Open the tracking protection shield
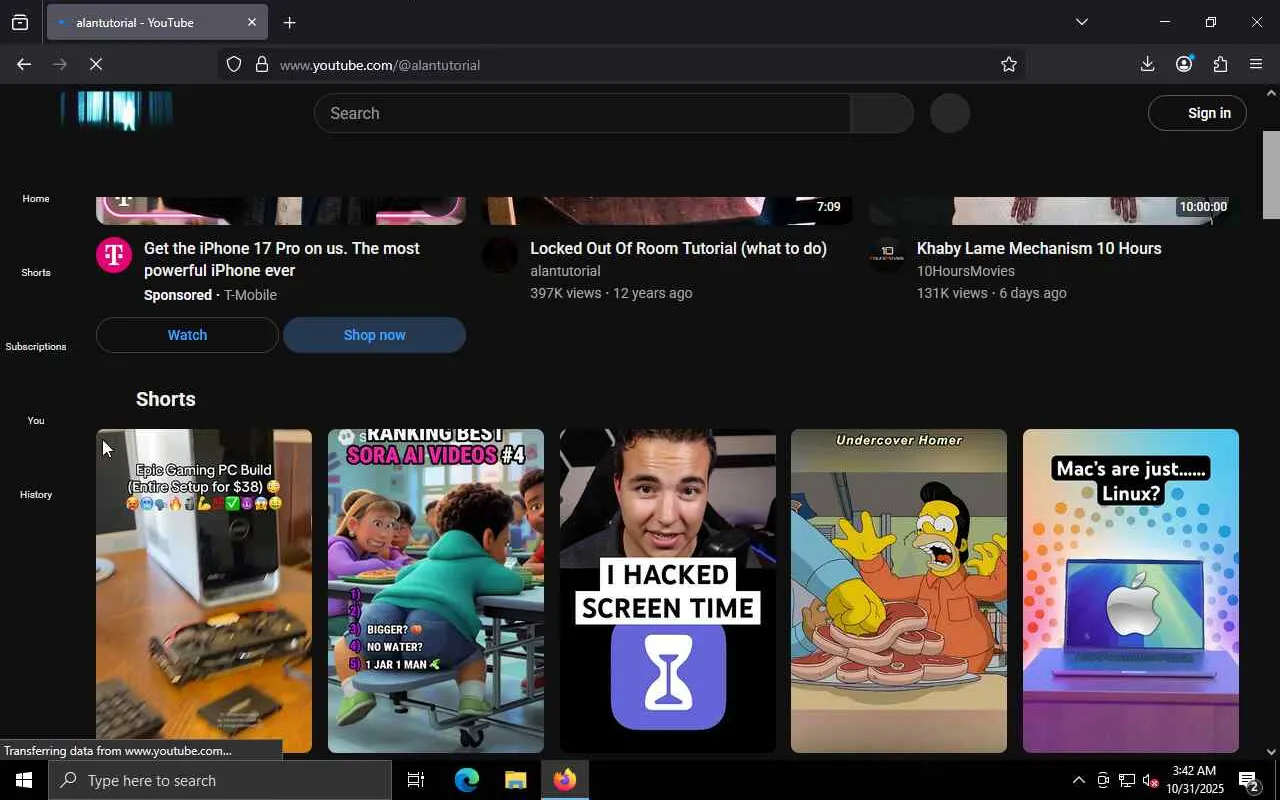Screen dimensions: 1280x800 [x=233, y=64]
